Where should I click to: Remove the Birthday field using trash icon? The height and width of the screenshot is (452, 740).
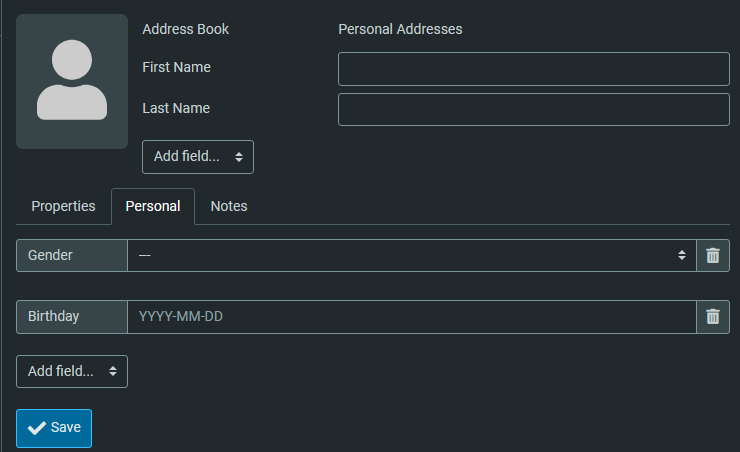pos(712,316)
